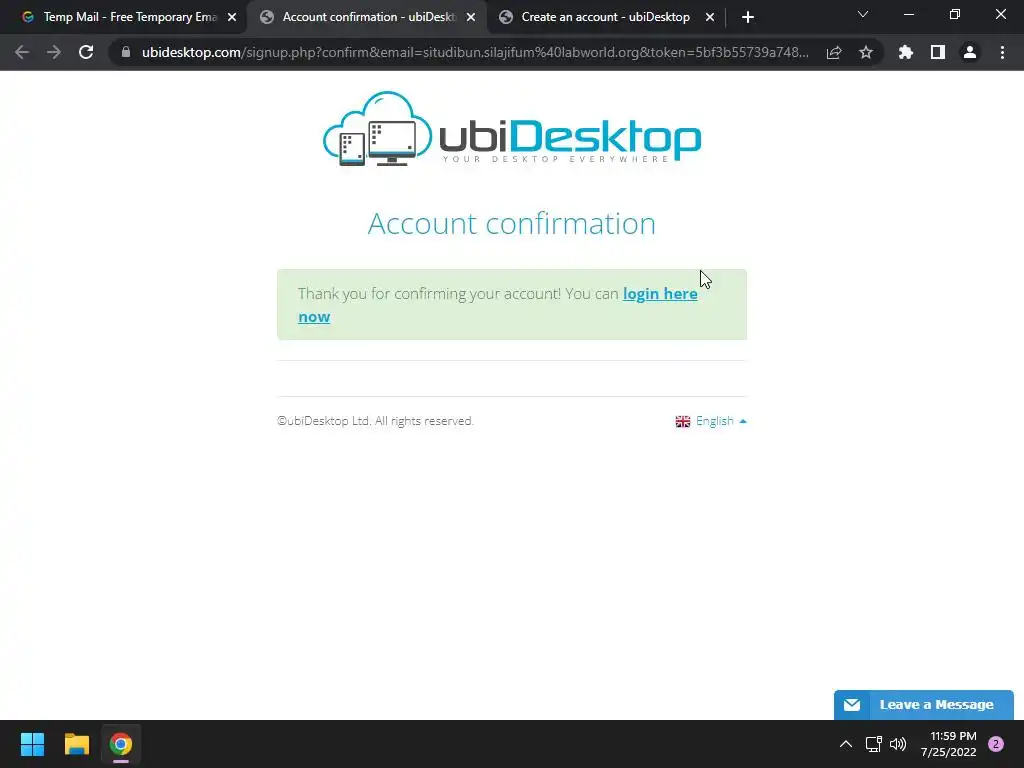Image resolution: width=1024 pixels, height=768 pixels.
Task: Click the network tray icon
Action: (873, 744)
